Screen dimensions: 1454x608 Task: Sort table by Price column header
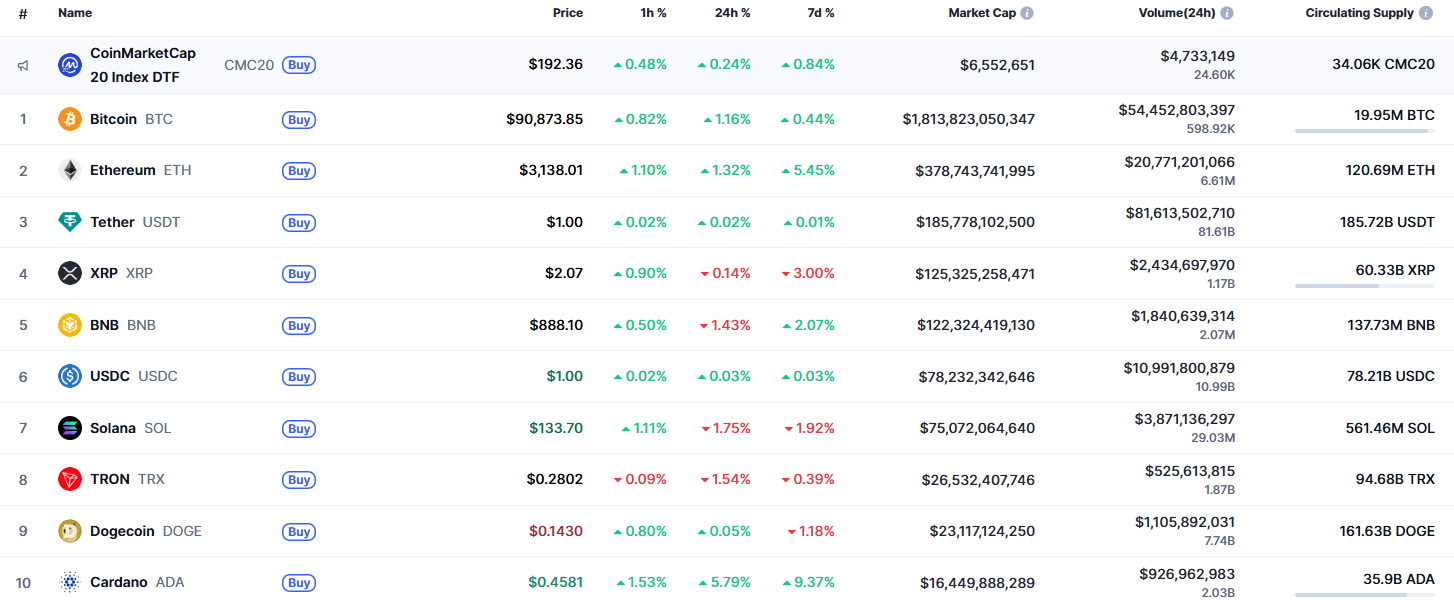point(568,13)
